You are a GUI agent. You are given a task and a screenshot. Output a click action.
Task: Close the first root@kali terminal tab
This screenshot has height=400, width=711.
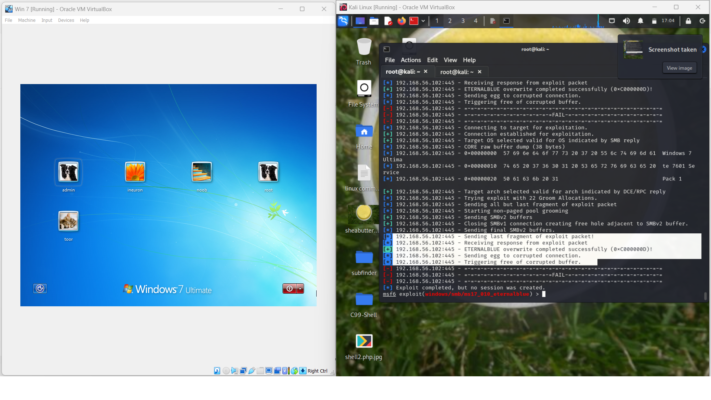[425, 72]
